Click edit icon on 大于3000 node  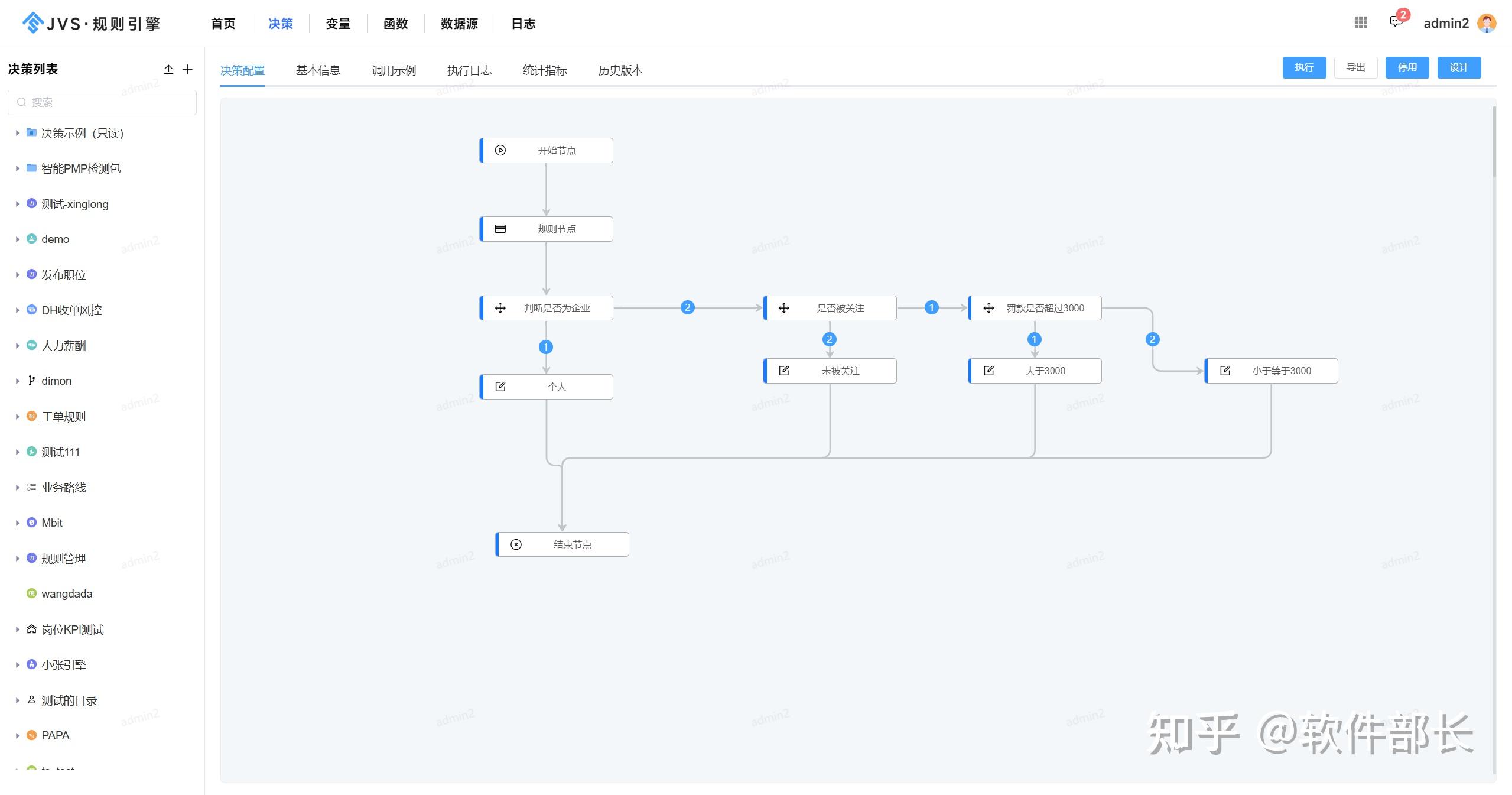click(989, 371)
